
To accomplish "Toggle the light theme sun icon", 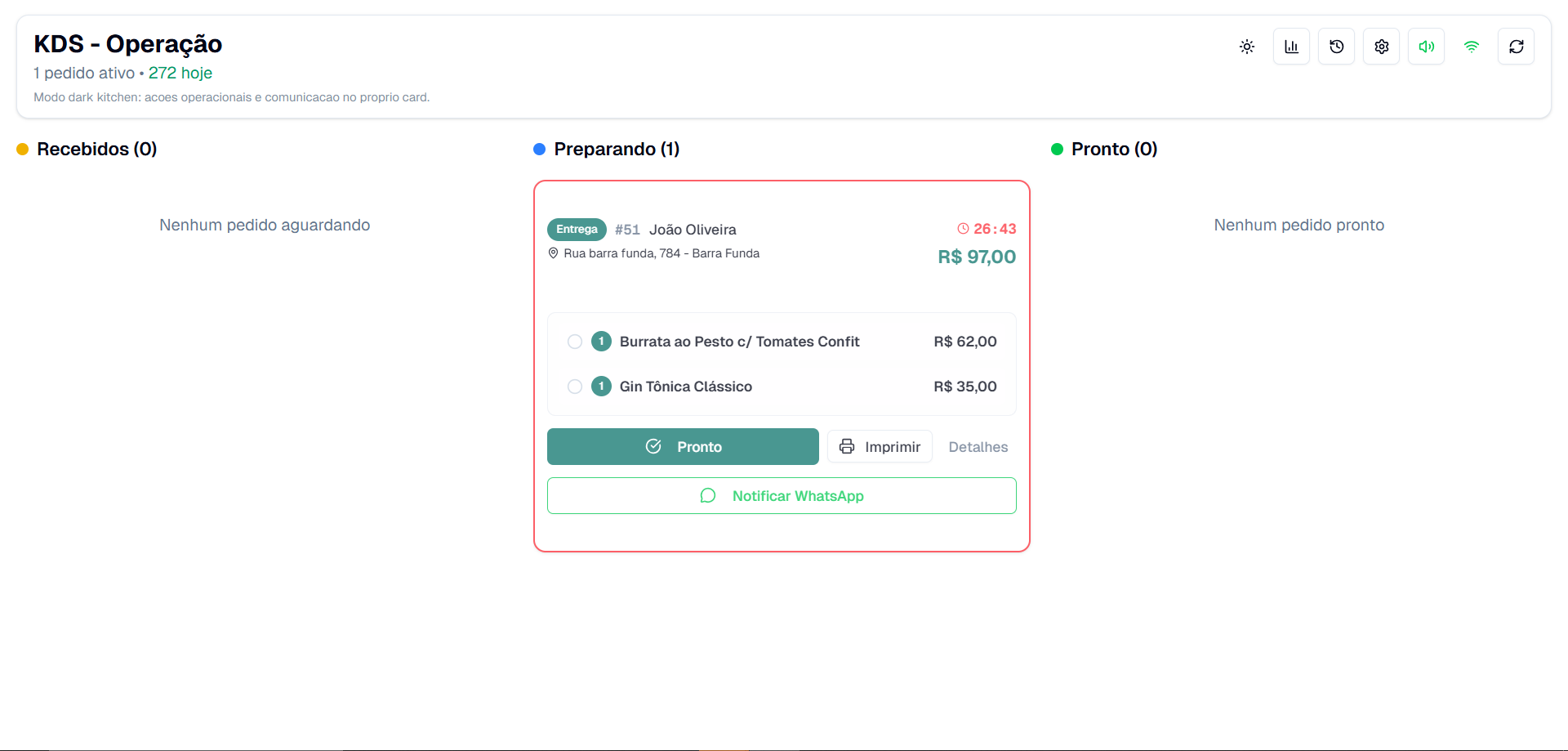I will [1247, 47].
